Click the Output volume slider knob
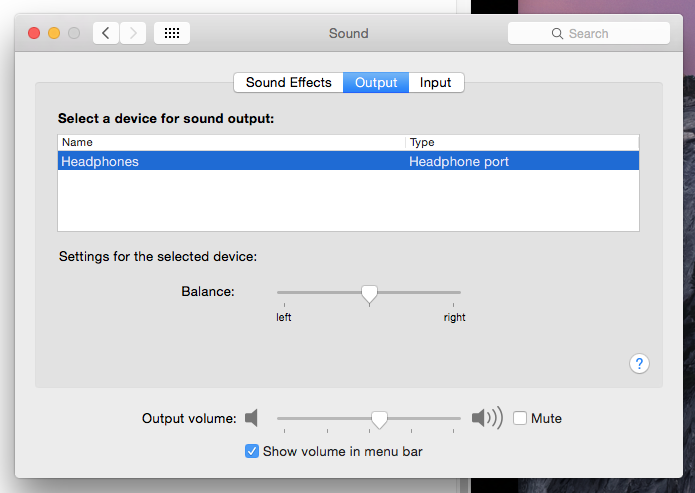695x493 pixels. pyautogui.click(x=379, y=419)
